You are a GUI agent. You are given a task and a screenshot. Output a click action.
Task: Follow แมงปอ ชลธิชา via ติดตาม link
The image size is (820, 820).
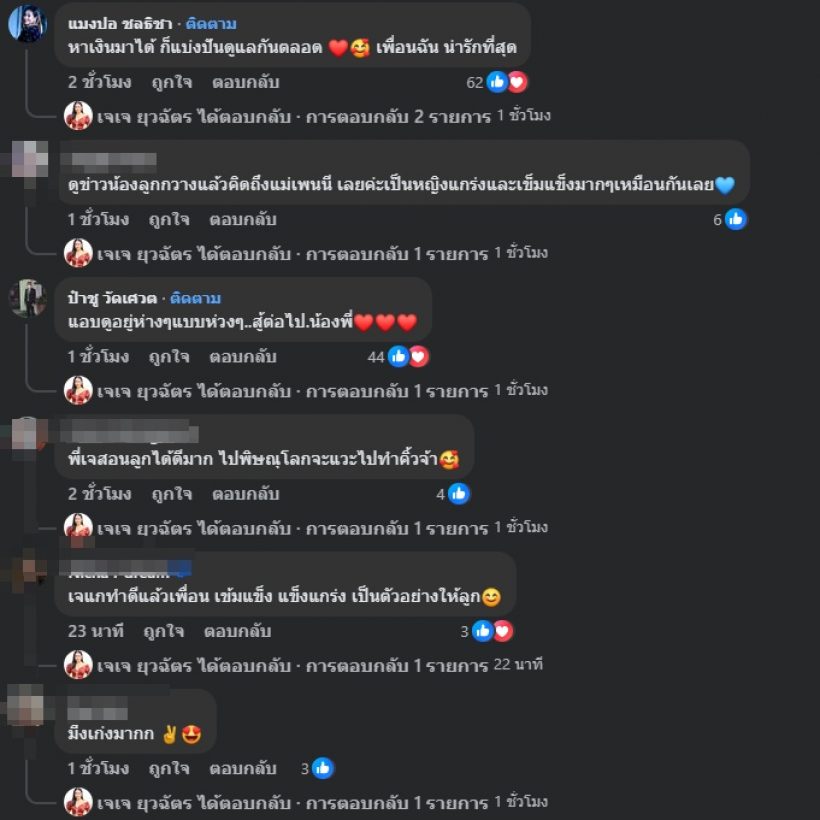coord(211,24)
